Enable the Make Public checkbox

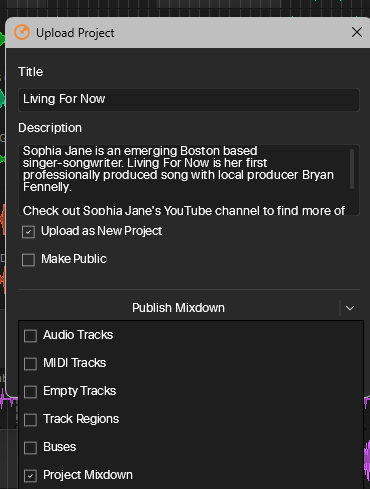[x=28, y=260]
